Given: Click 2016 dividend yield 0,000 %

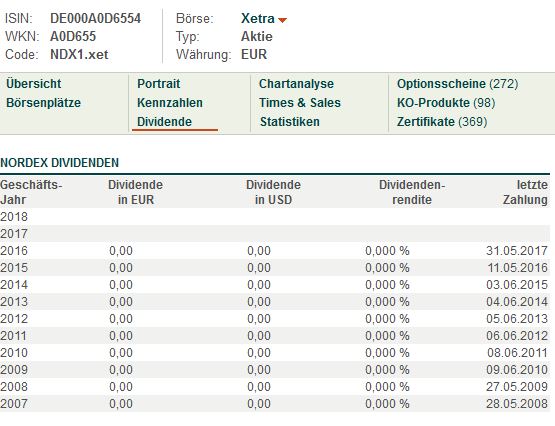Looking at the screenshot, I should tap(387, 251).
